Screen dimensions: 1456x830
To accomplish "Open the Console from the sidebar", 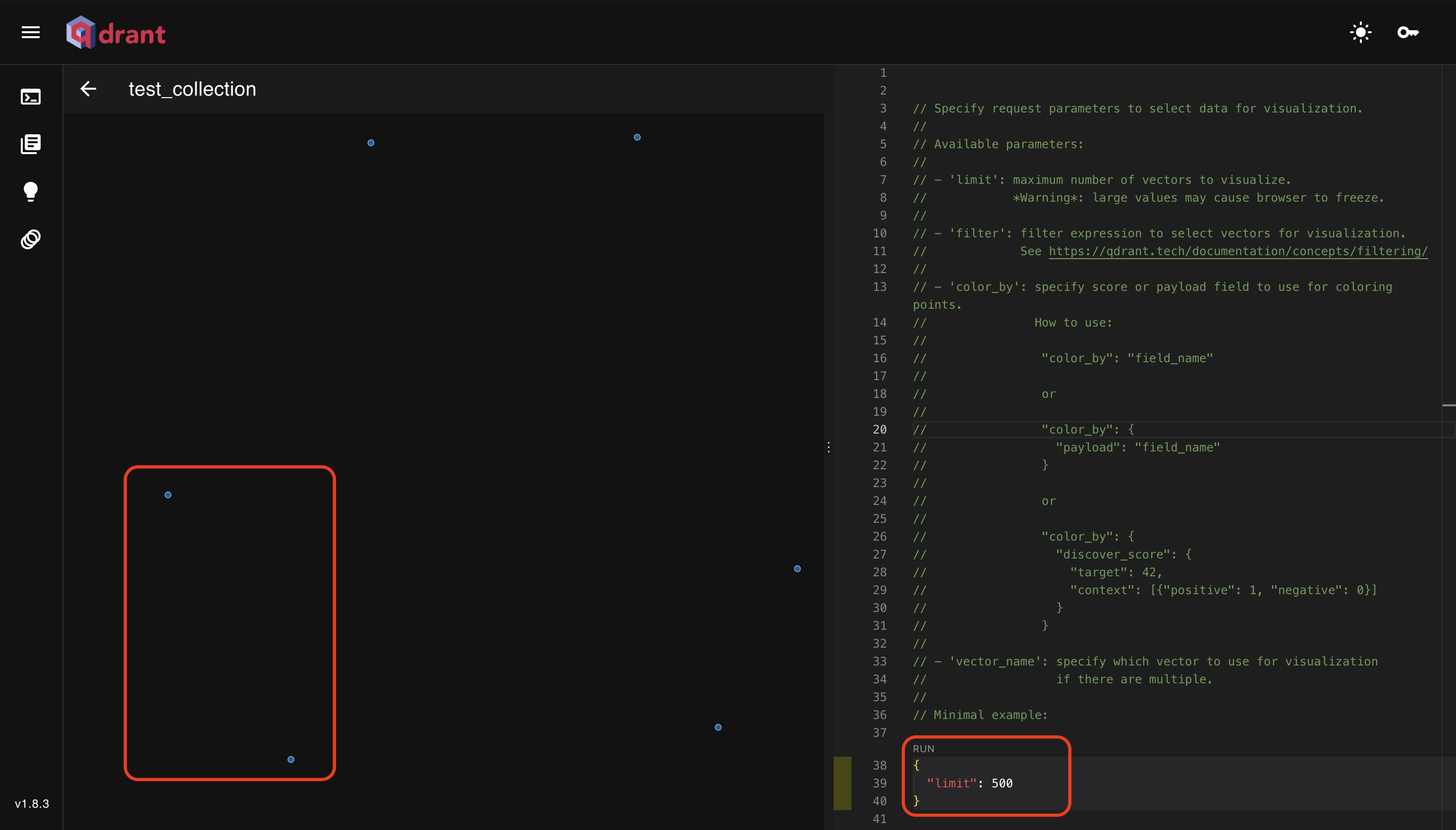I will 31,97.
